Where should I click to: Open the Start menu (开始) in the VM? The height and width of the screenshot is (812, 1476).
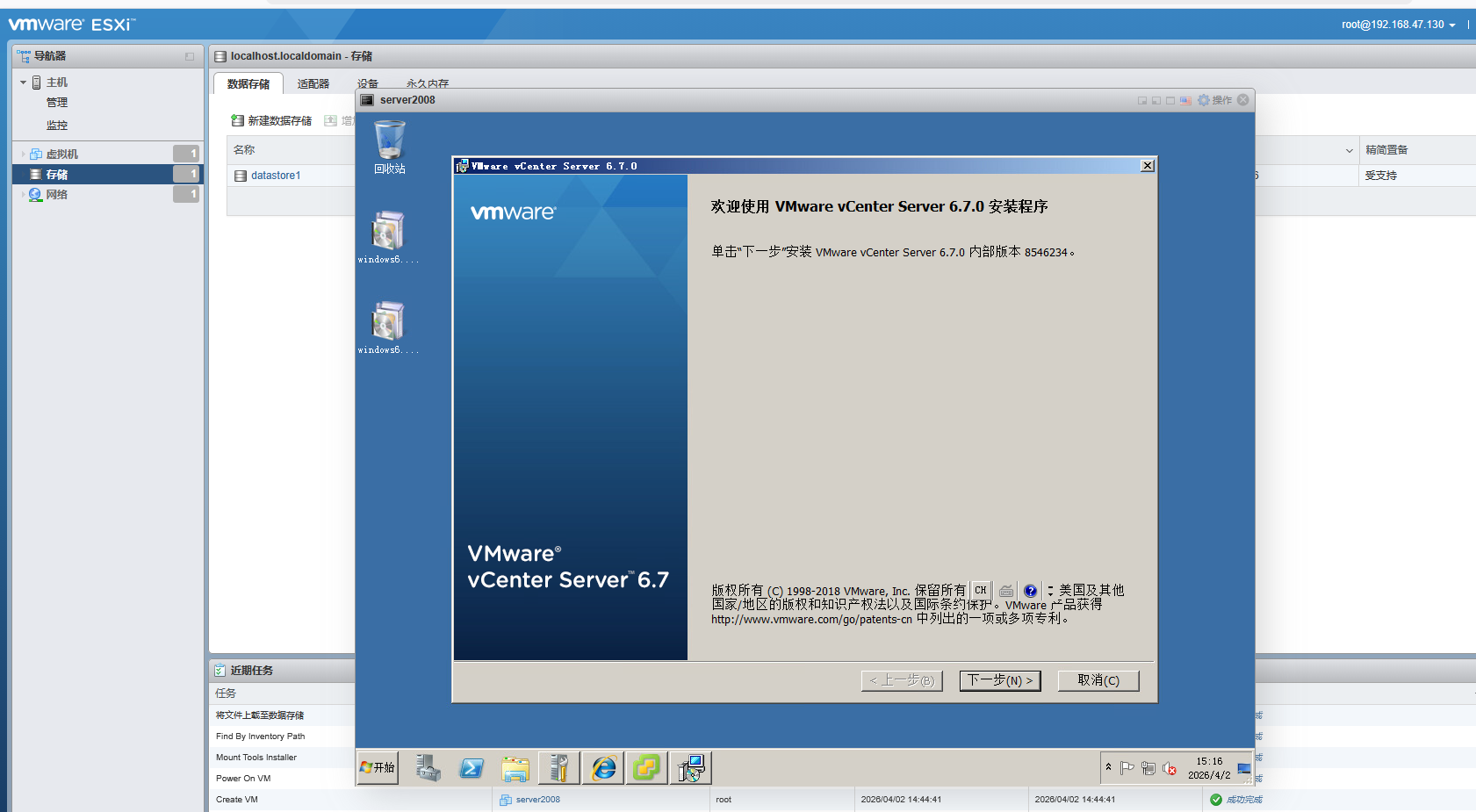pyautogui.click(x=378, y=768)
